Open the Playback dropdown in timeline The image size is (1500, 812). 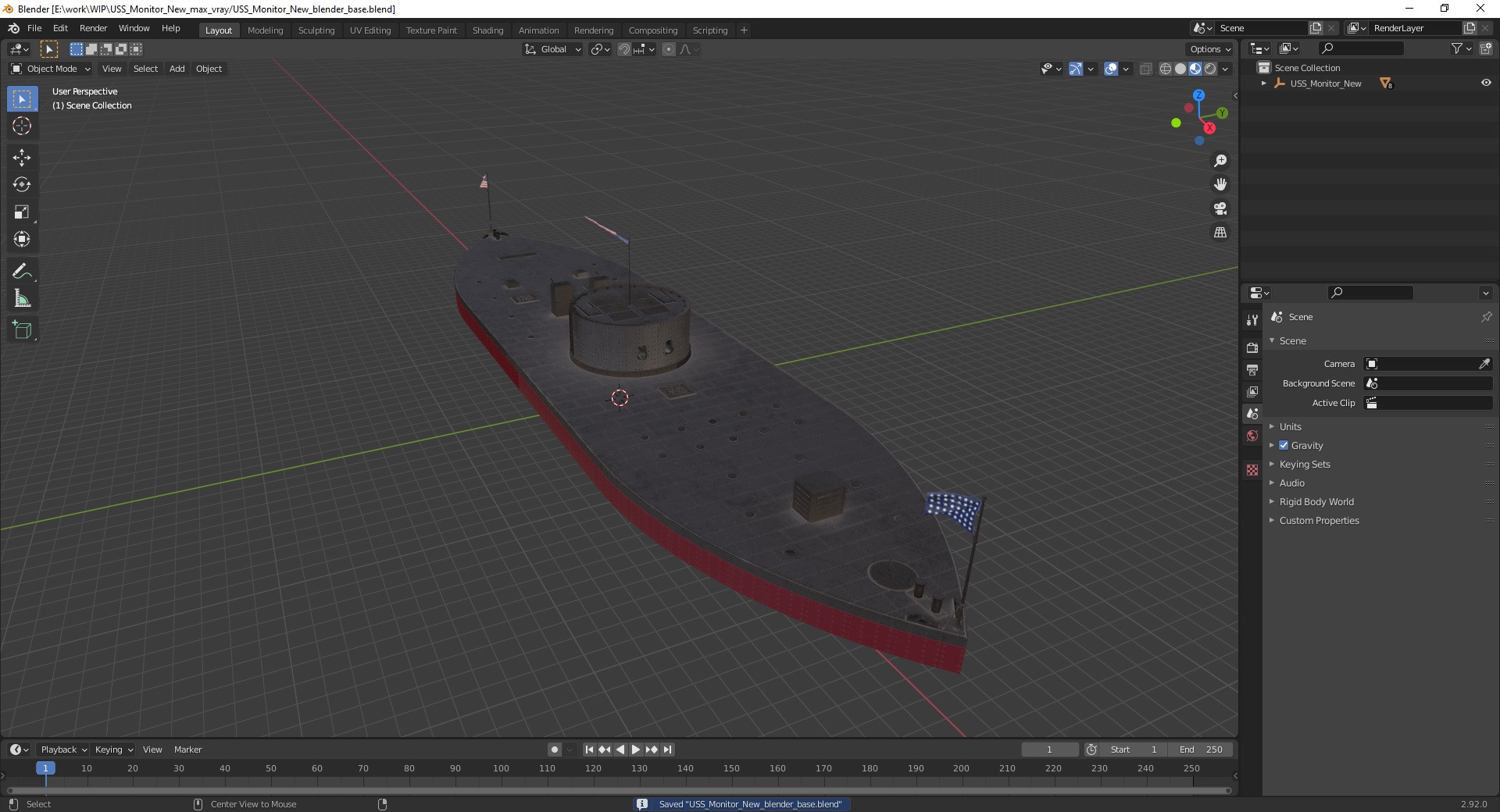pos(63,750)
